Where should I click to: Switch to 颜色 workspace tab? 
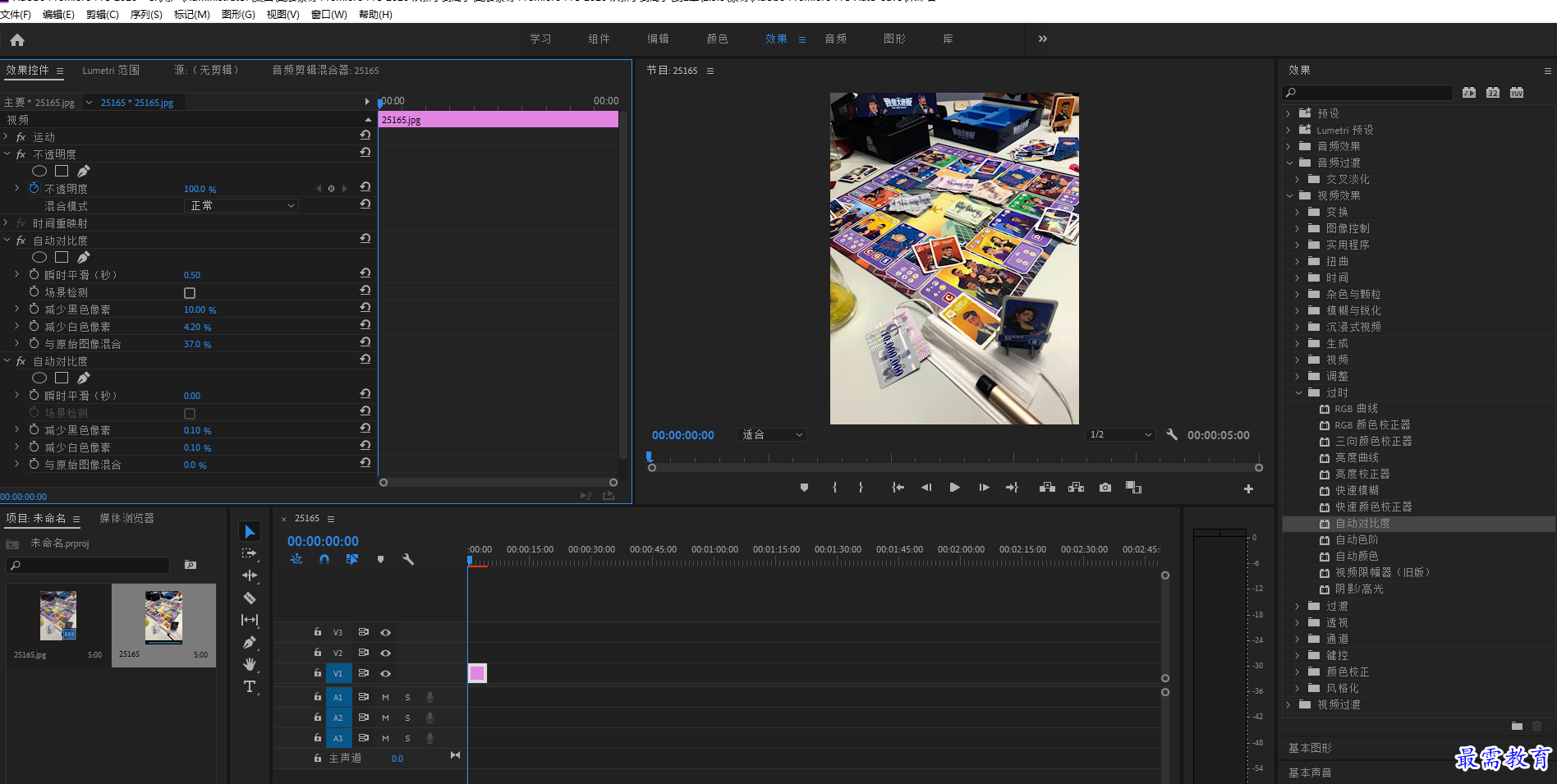pos(717,39)
